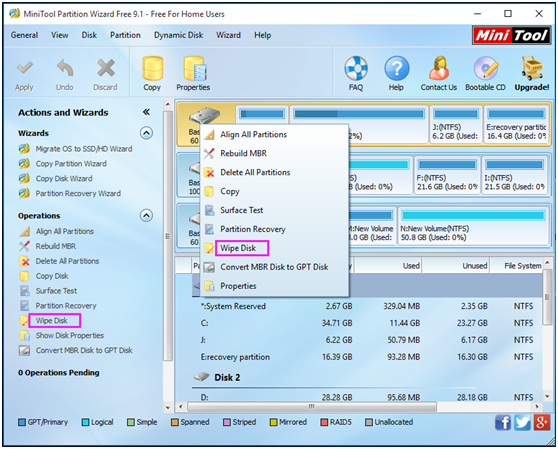
Task: Launch Copy Disk Wizard from sidebar
Action: pos(56,179)
